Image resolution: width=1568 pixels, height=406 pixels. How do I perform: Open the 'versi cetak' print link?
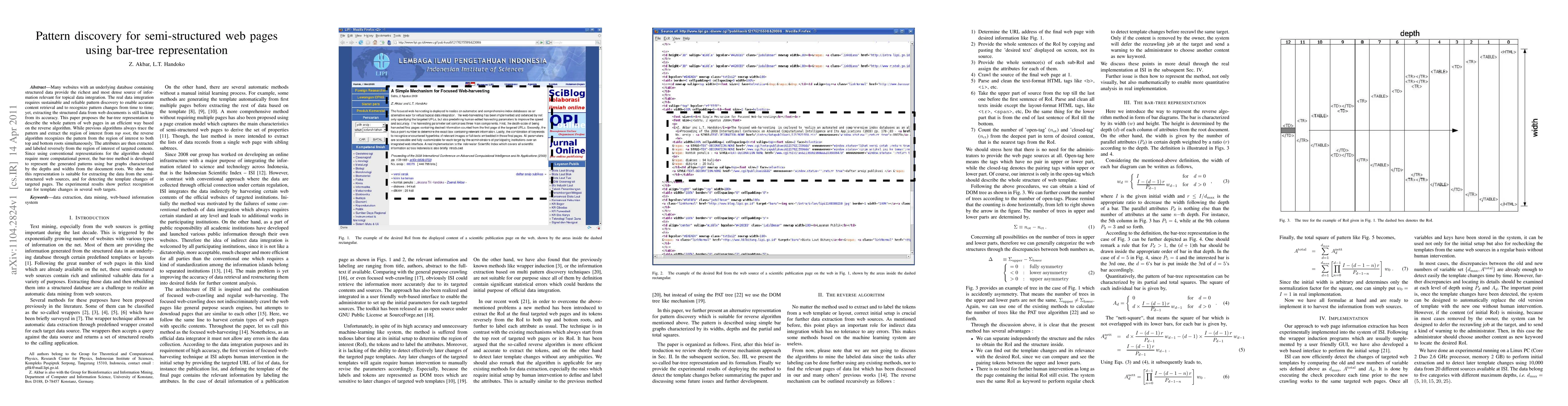401,175
